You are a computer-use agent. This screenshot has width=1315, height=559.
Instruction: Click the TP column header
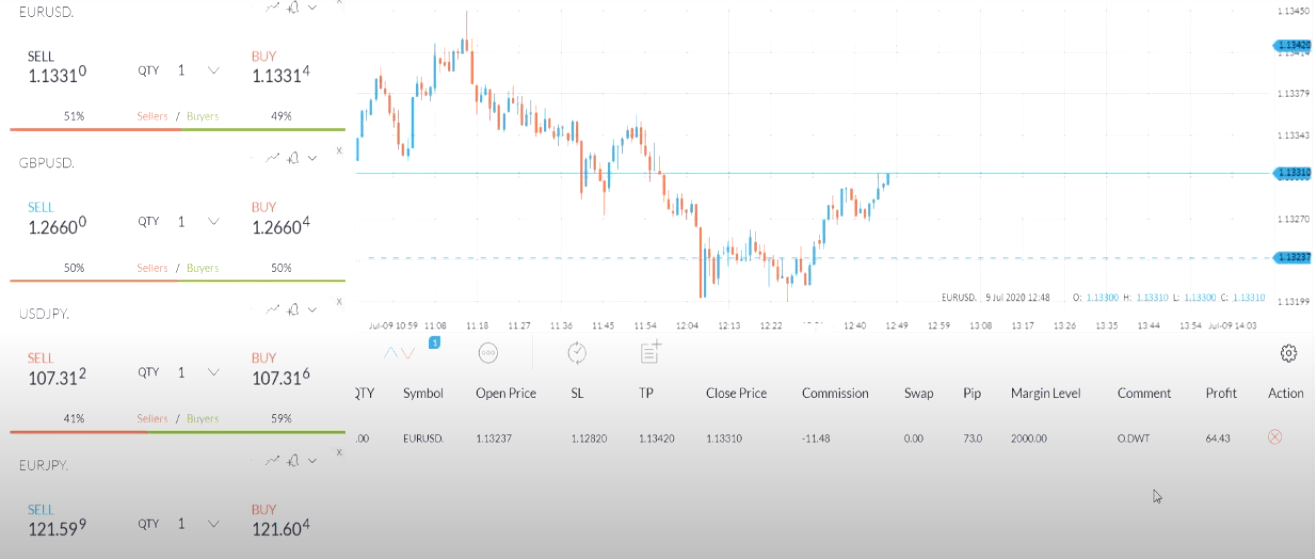click(646, 393)
